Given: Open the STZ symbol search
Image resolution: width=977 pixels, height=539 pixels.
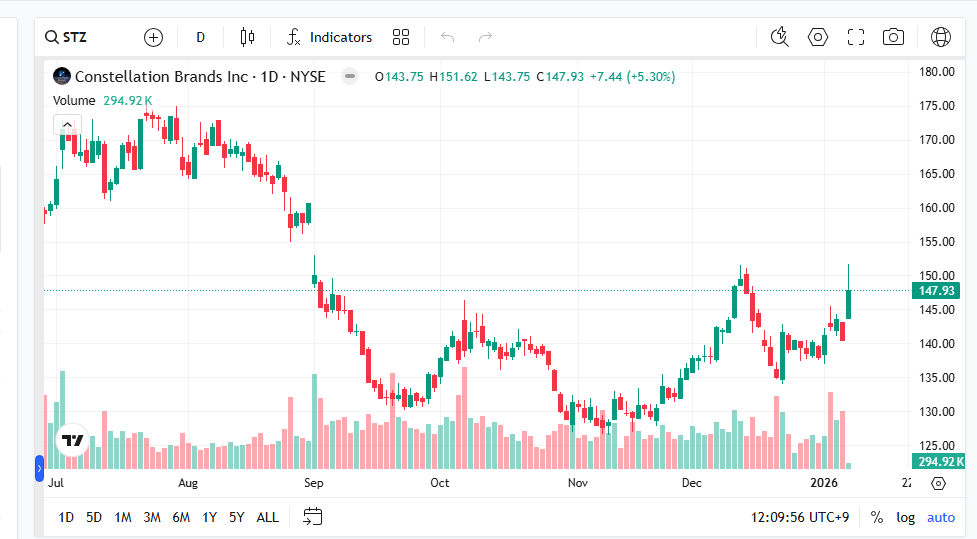Looking at the screenshot, I should coord(66,37).
